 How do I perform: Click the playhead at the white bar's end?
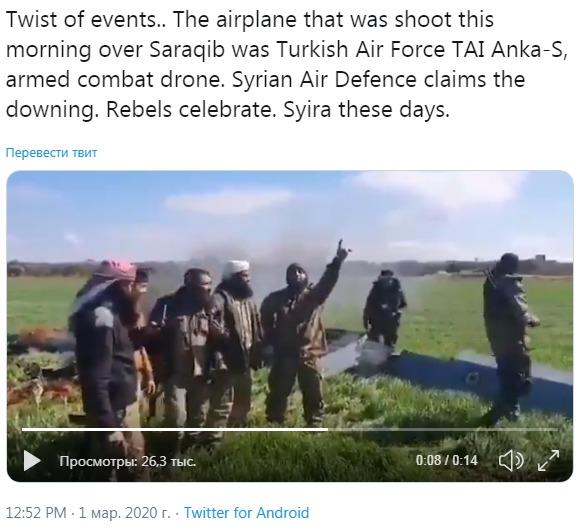point(327,430)
